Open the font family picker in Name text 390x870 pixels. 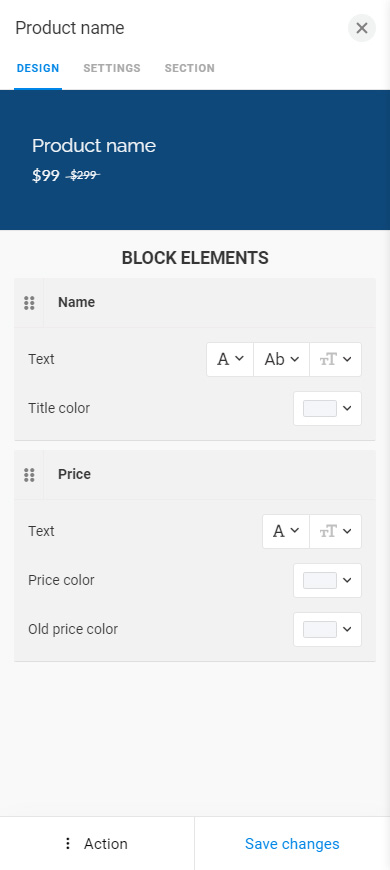click(x=230, y=360)
